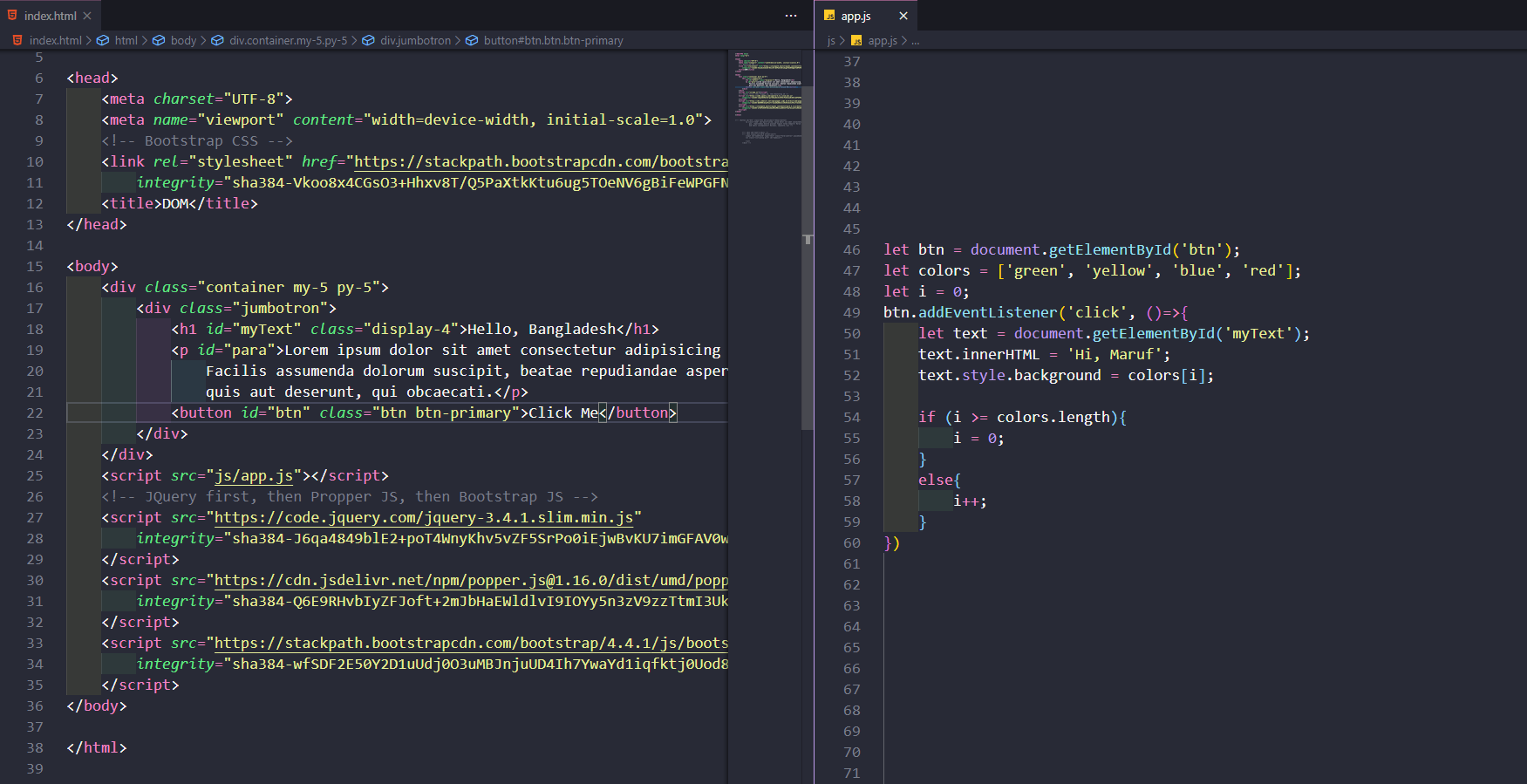Image resolution: width=1527 pixels, height=784 pixels.
Task: Click line number 49 in app.js gutter
Action: click(852, 312)
